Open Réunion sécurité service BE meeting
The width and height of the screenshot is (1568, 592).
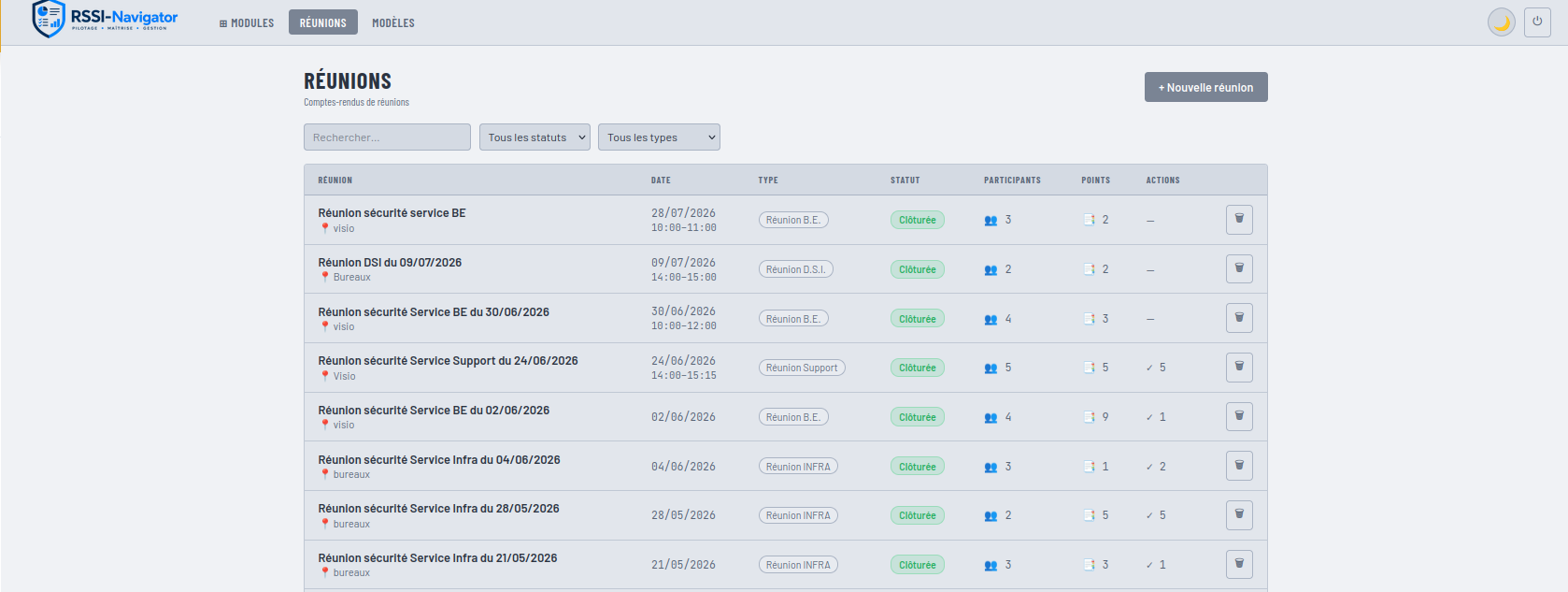tap(392, 213)
